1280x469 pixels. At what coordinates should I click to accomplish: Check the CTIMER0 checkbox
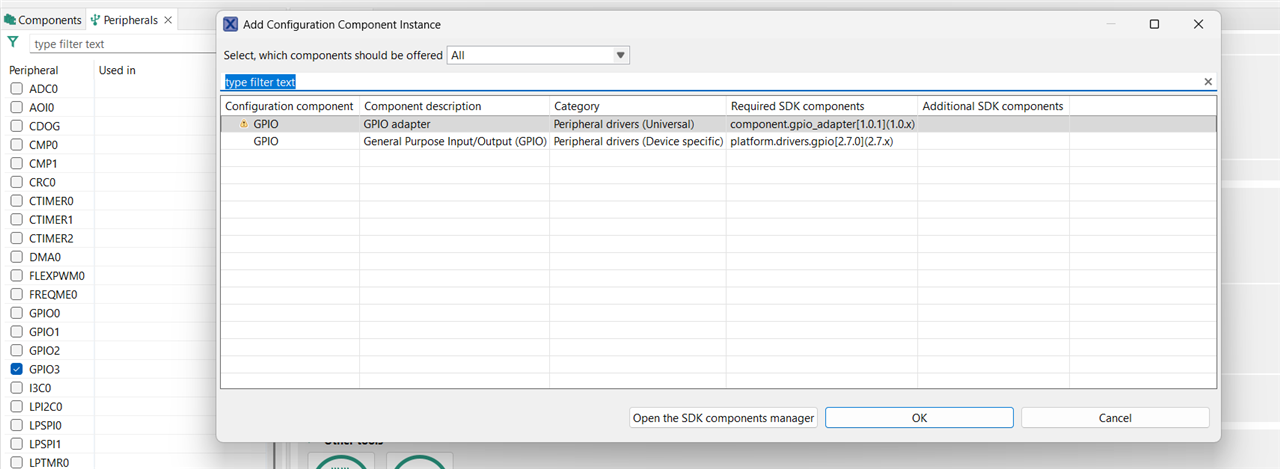coord(16,201)
